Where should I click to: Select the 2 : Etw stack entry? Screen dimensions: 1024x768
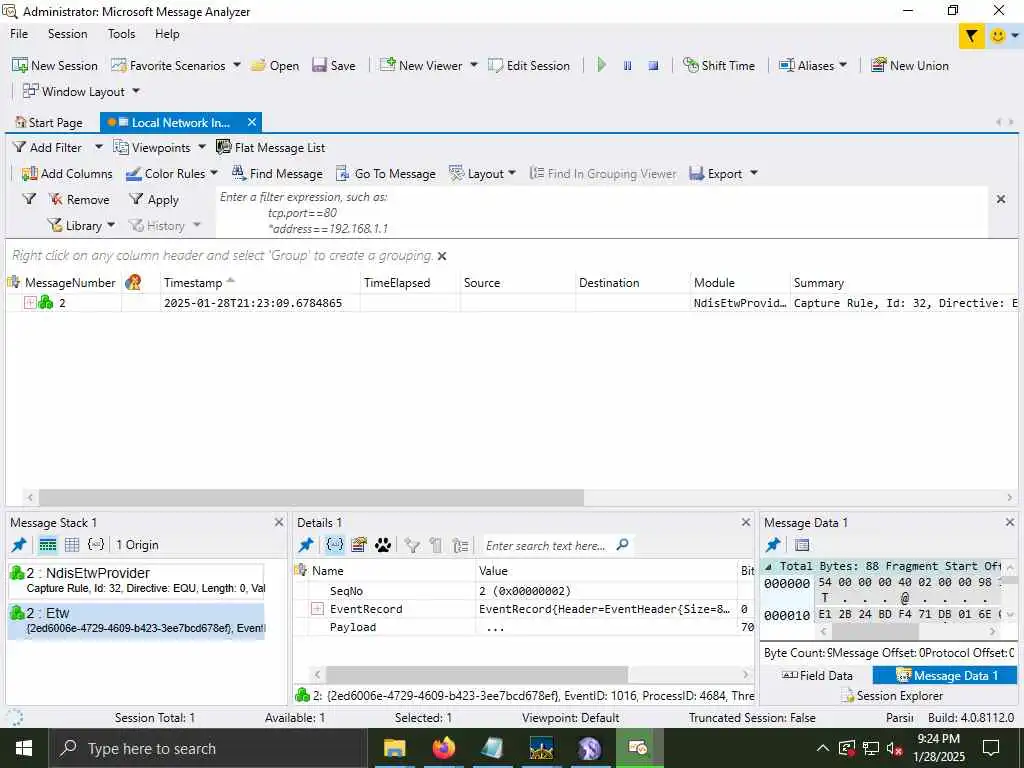pos(136,620)
